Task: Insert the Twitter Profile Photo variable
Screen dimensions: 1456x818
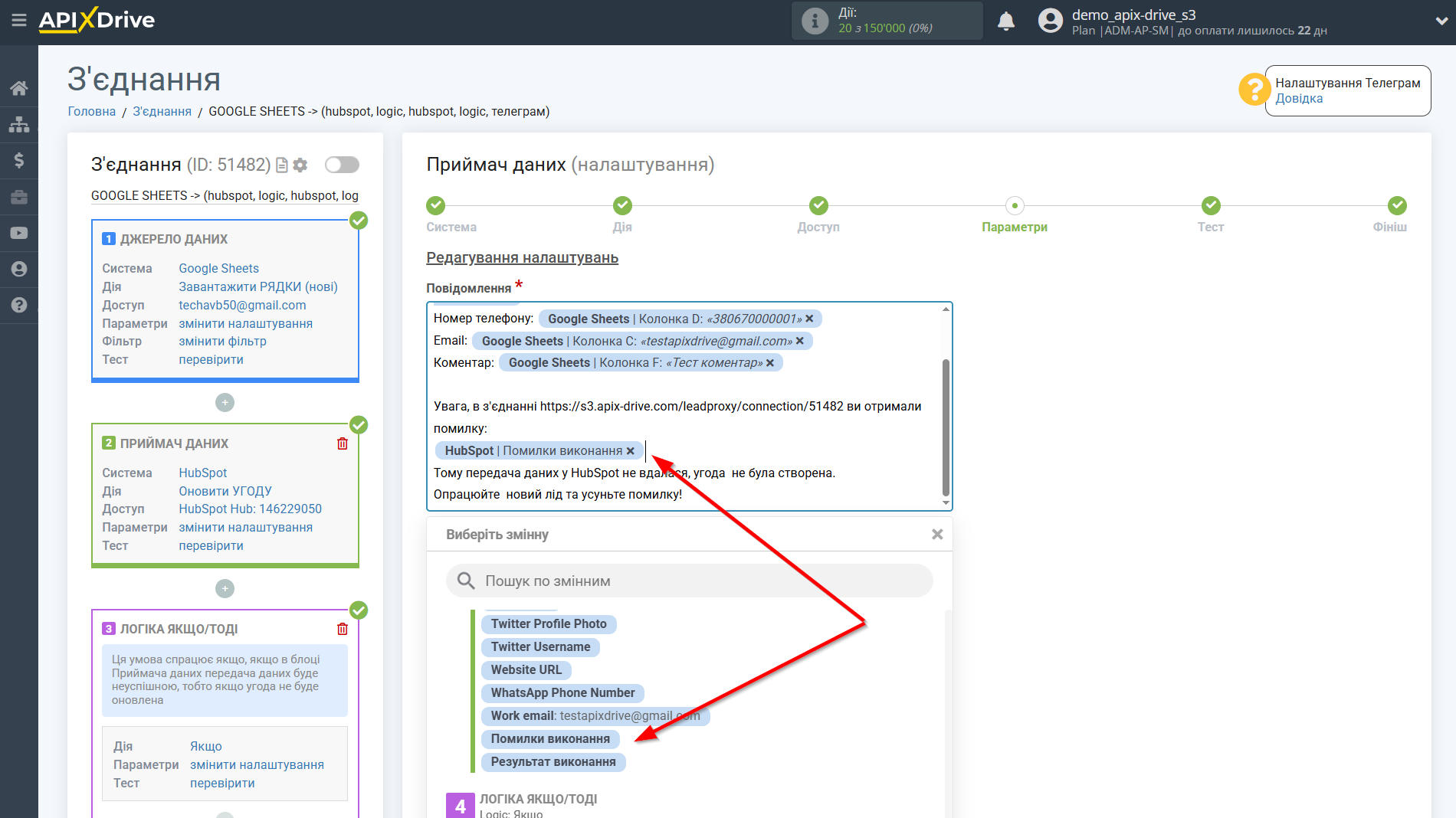Action: 549,624
